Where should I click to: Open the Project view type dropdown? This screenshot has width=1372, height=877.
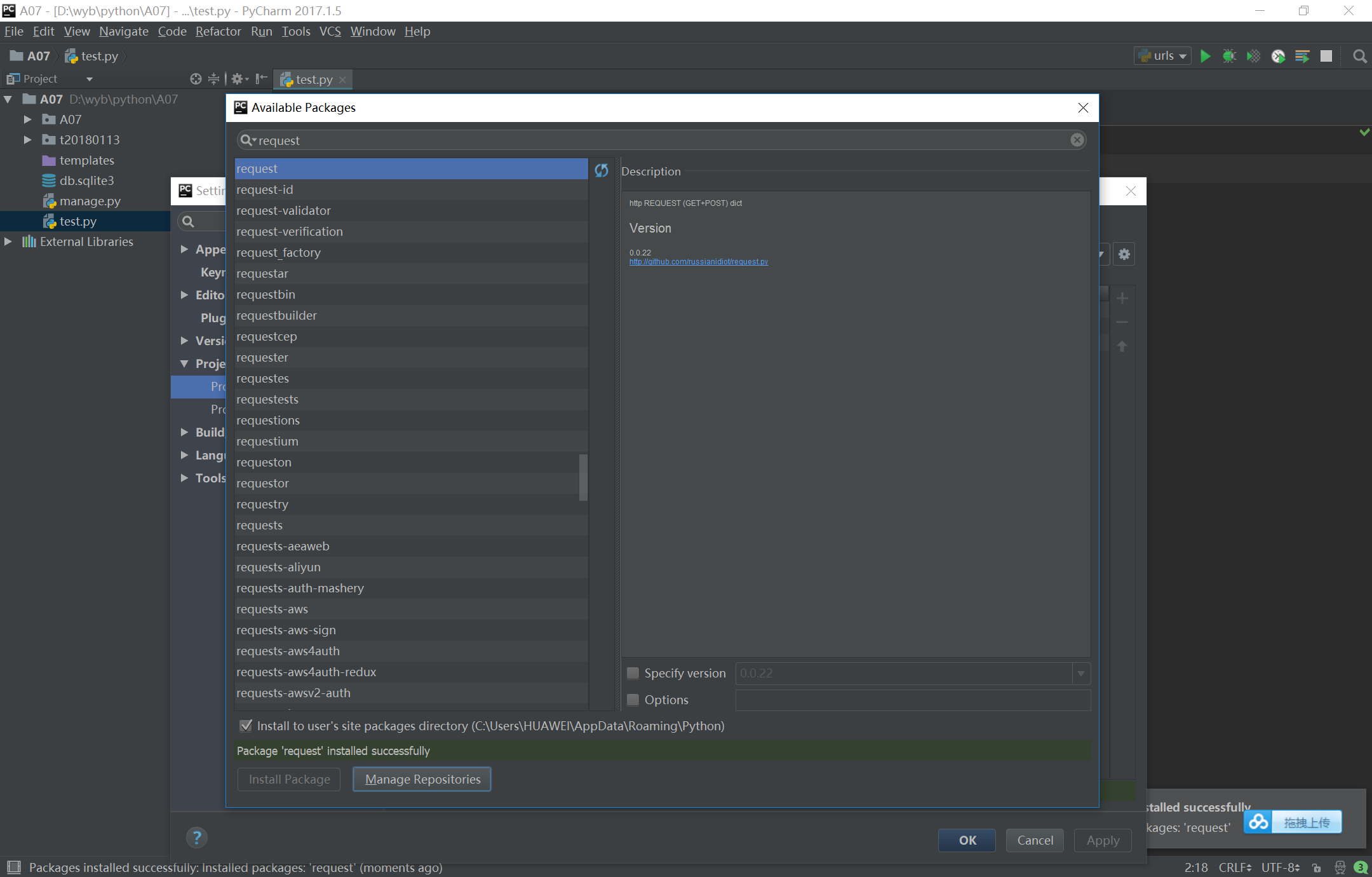[x=90, y=79]
